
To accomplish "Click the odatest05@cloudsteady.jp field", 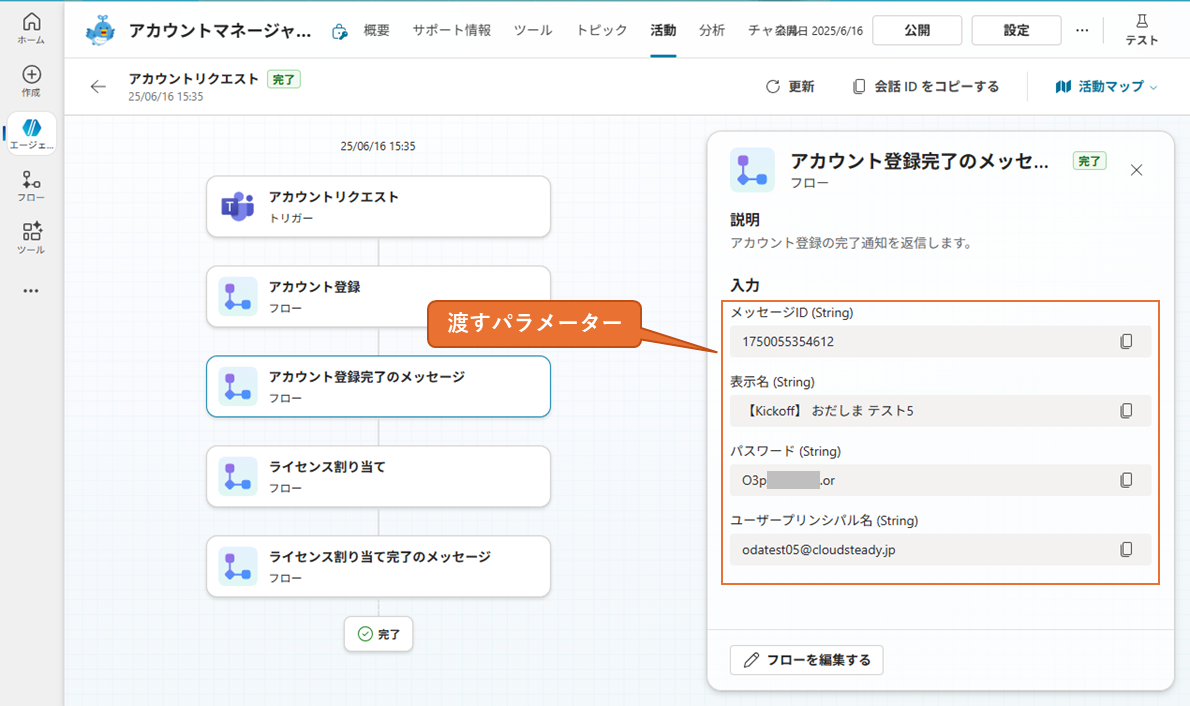I will 940,550.
